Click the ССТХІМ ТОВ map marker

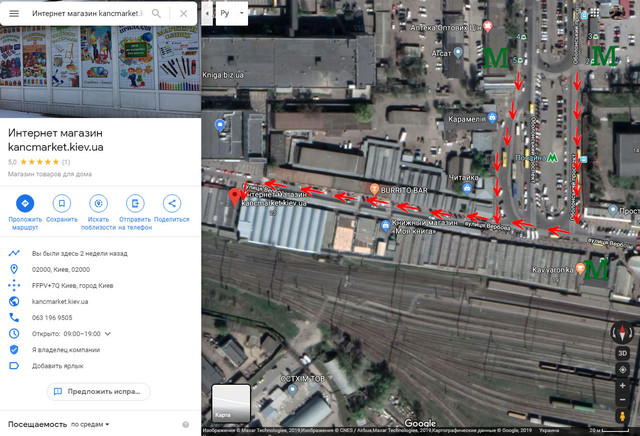pyautogui.click(x=292, y=390)
